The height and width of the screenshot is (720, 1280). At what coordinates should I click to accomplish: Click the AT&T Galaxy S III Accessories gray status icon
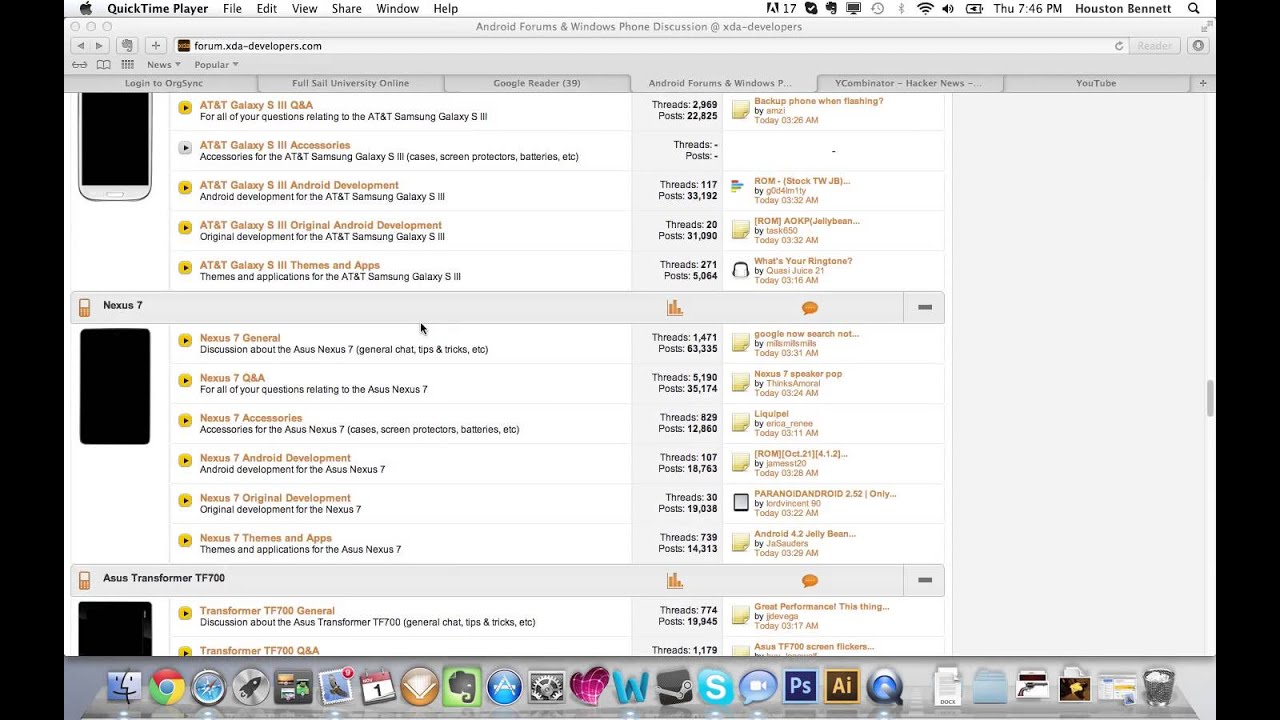click(x=185, y=148)
